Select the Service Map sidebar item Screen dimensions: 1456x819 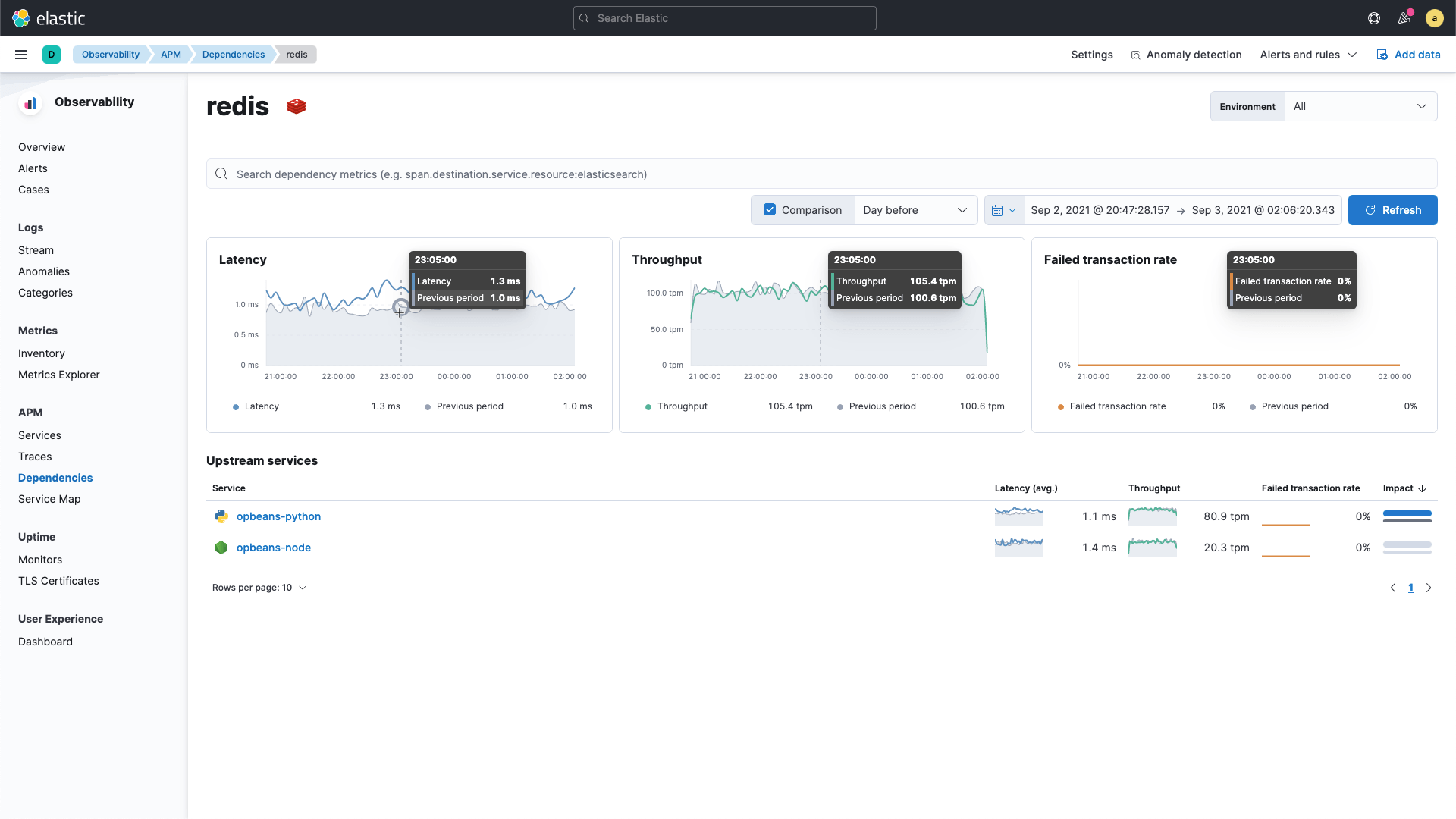[x=49, y=498]
